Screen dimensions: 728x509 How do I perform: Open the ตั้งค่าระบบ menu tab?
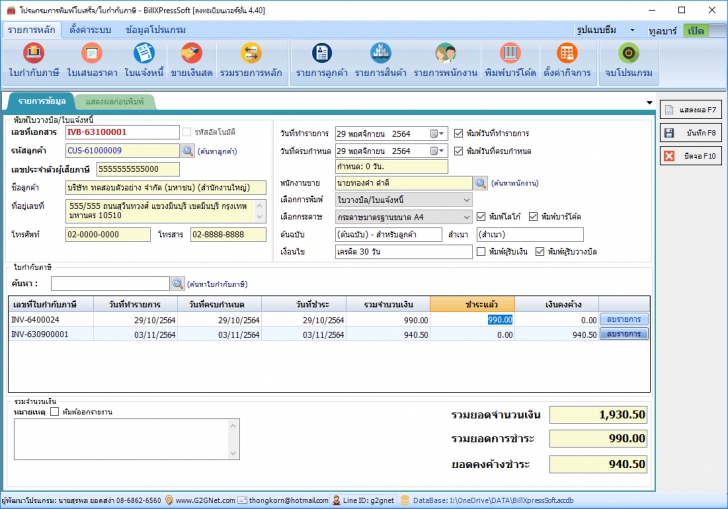tap(90, 30)
